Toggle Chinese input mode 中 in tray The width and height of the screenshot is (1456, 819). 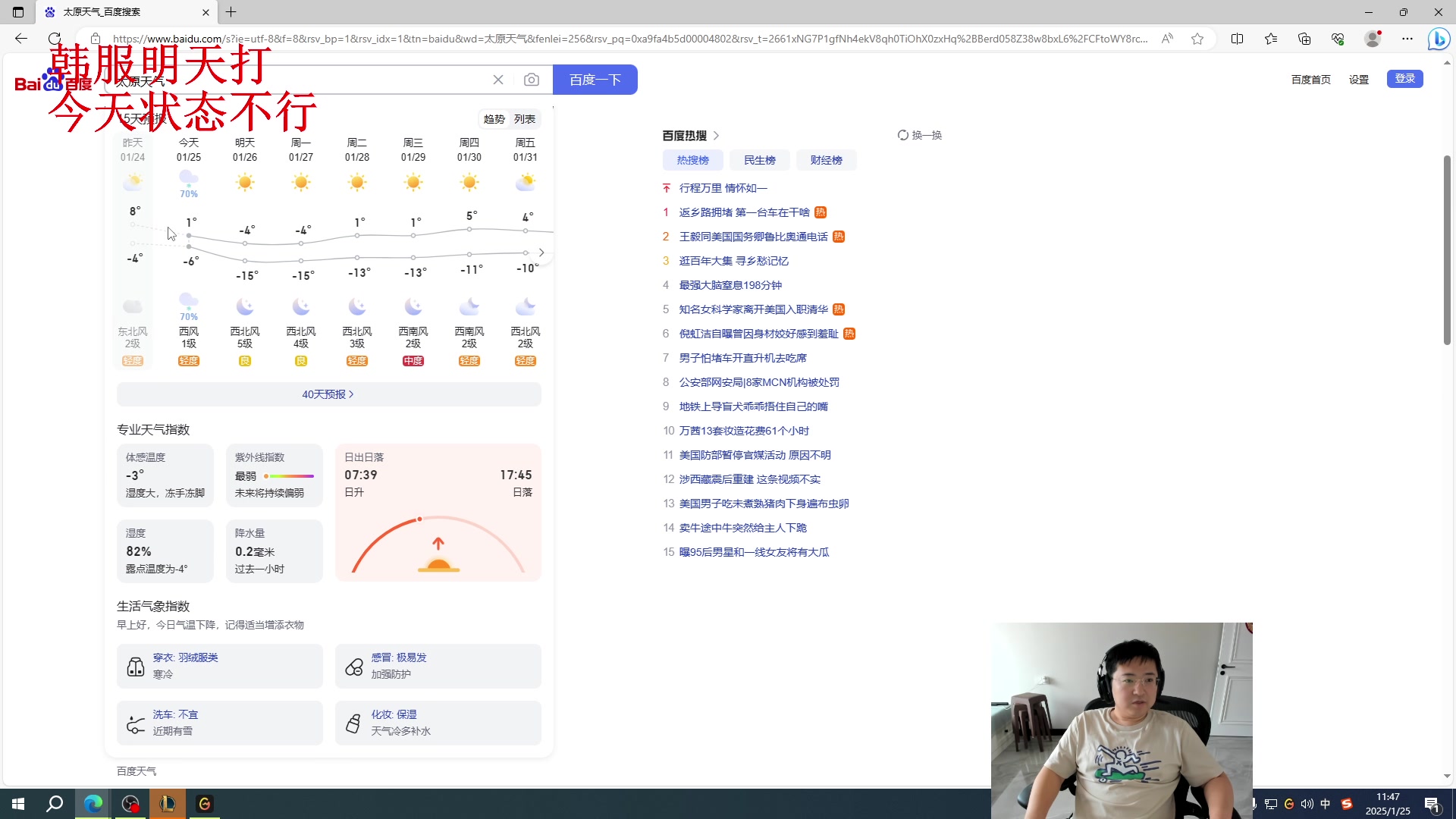[x=1326, y=804]
